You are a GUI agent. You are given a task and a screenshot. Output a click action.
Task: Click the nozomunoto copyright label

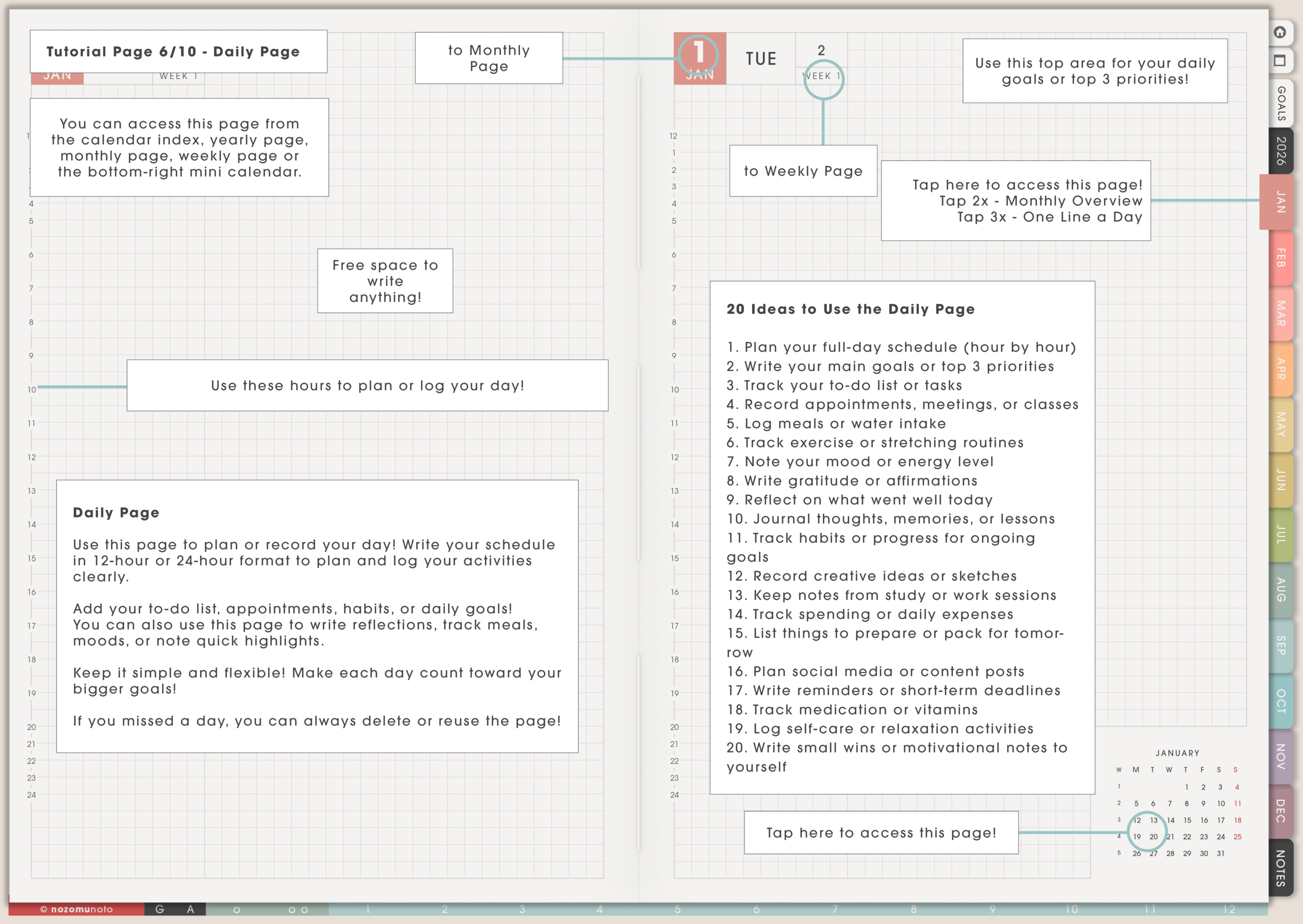pos(76,909)
